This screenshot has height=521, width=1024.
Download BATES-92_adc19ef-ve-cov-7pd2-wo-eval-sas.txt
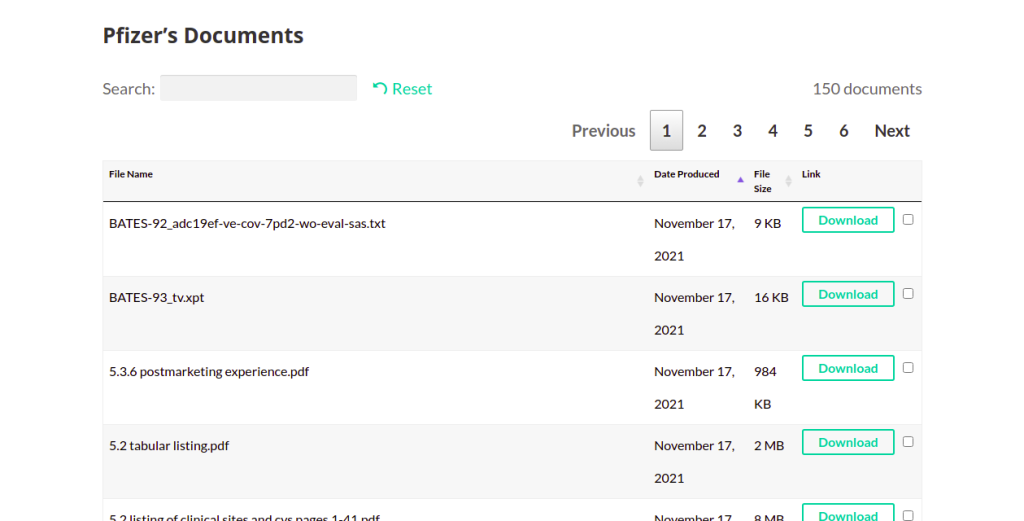pyautogui.click(x=848, y=220)
